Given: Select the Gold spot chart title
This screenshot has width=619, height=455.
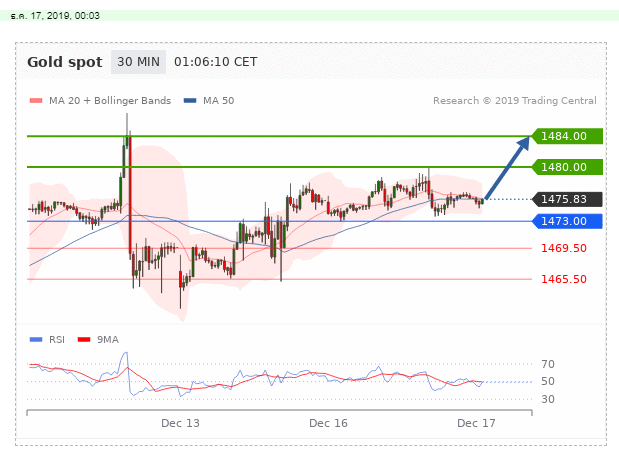Looking at the screenshot, I should 65,62.
